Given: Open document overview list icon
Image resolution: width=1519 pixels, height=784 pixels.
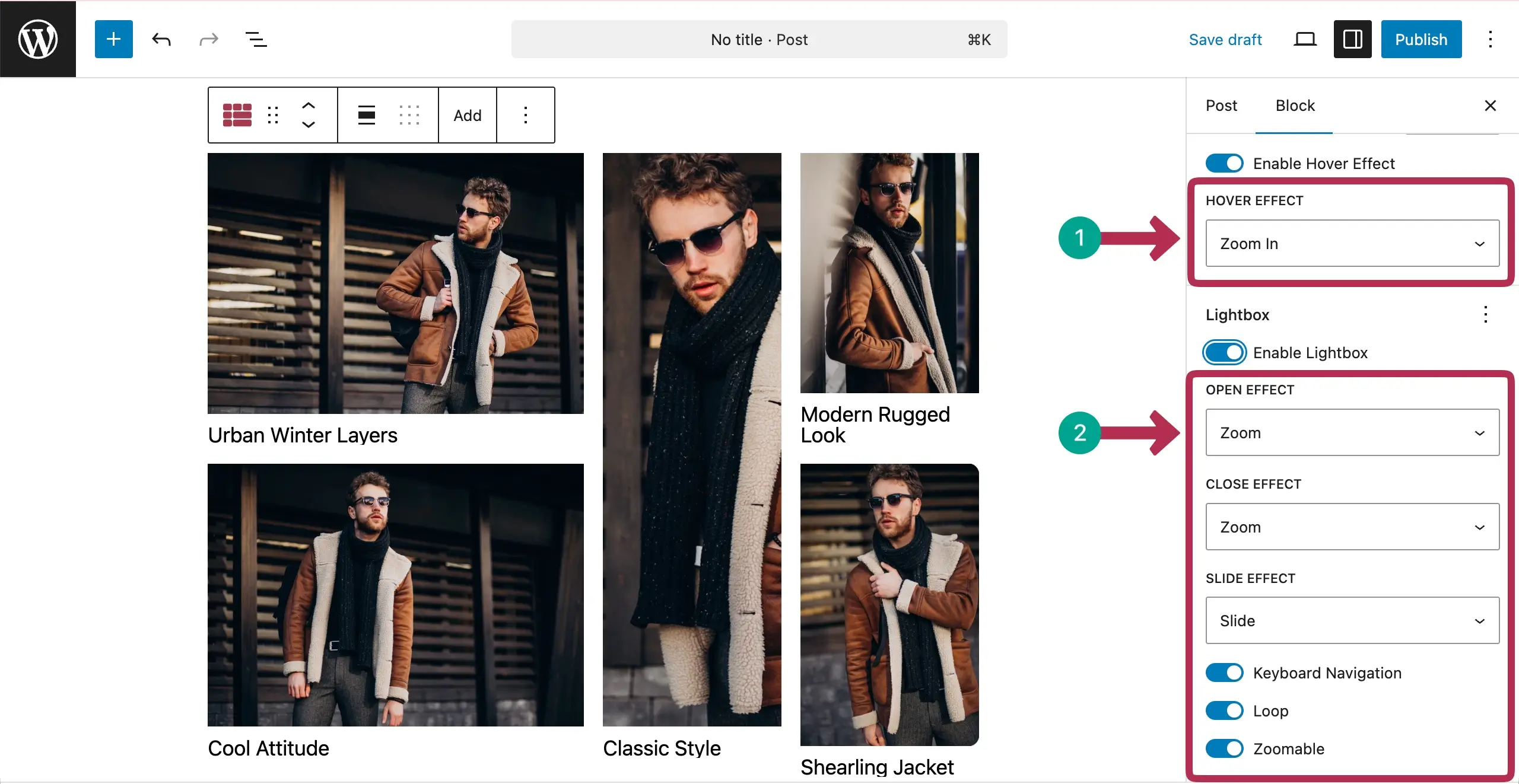Looking at the screenshot, I should [x=256, y=40].
